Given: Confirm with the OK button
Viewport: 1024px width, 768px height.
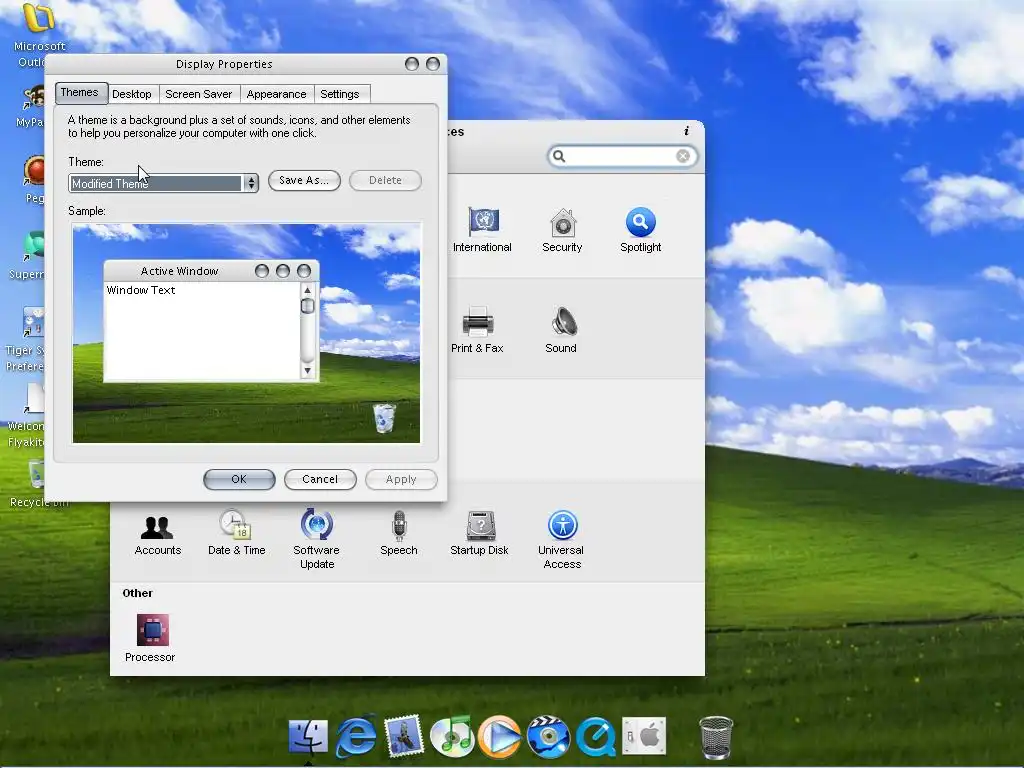Looking at the screenshot, I should [x=239, y=479].
